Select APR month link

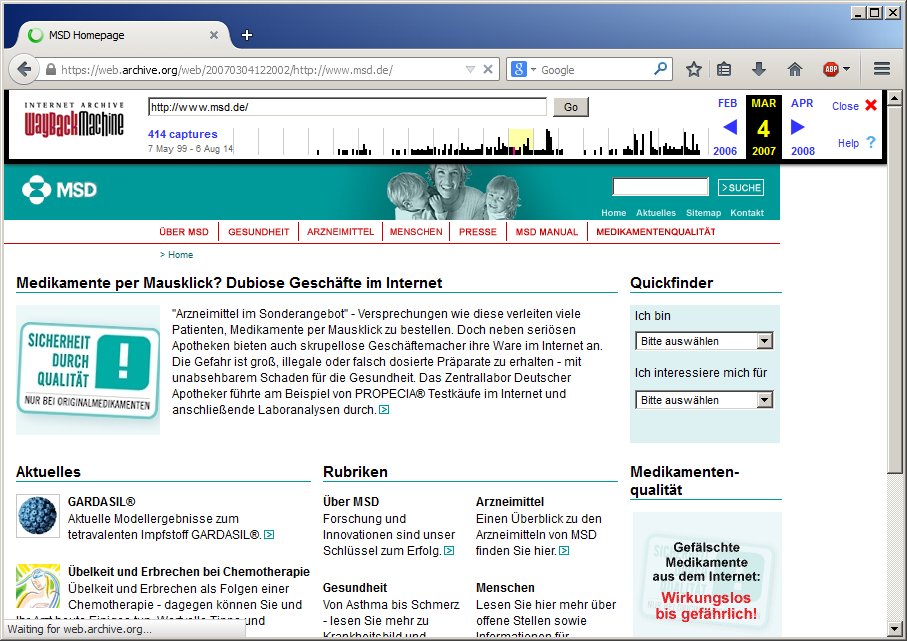(x=802, y=104)
